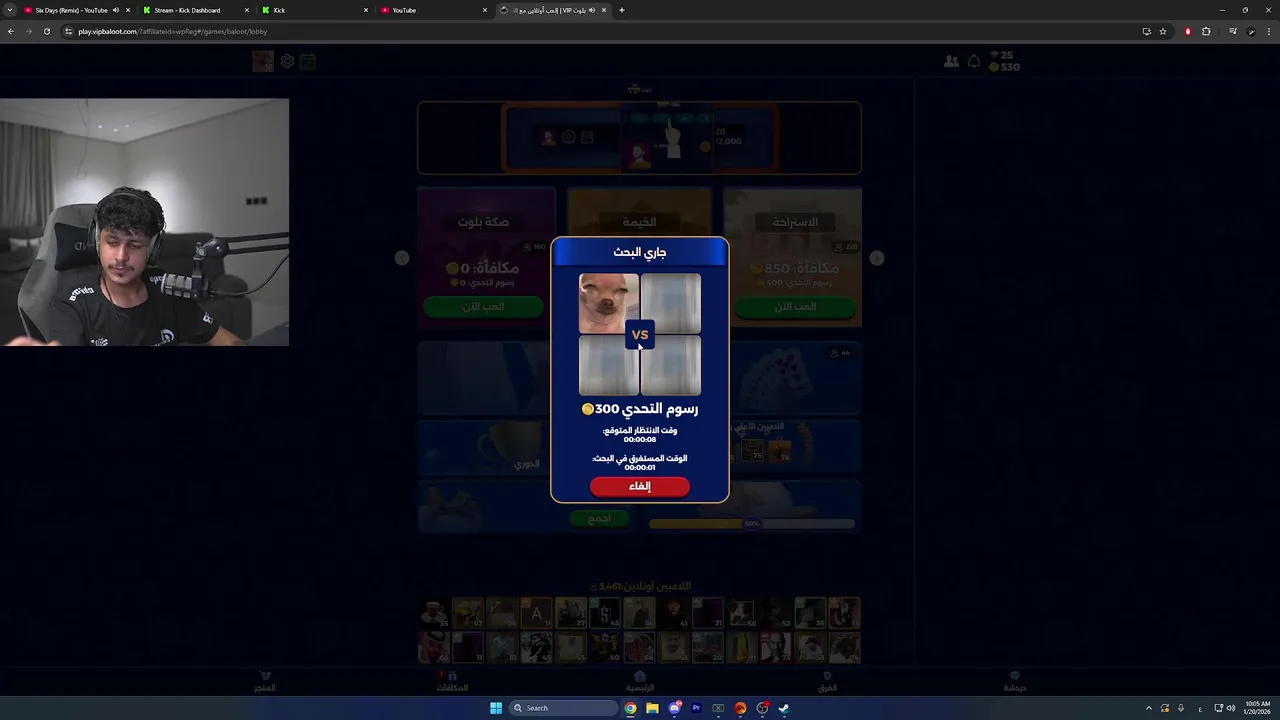Viewport: 1280px width, 720px height.
Task: Click the الدوري league trophy card
Action: click(486, 447)
